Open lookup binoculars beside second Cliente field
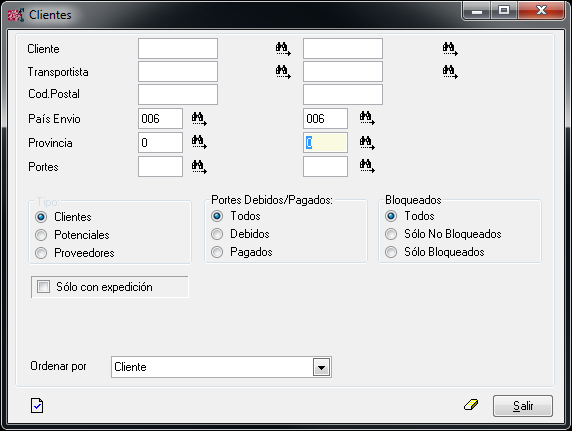This screenshot has width=572, height=431. 450,49
